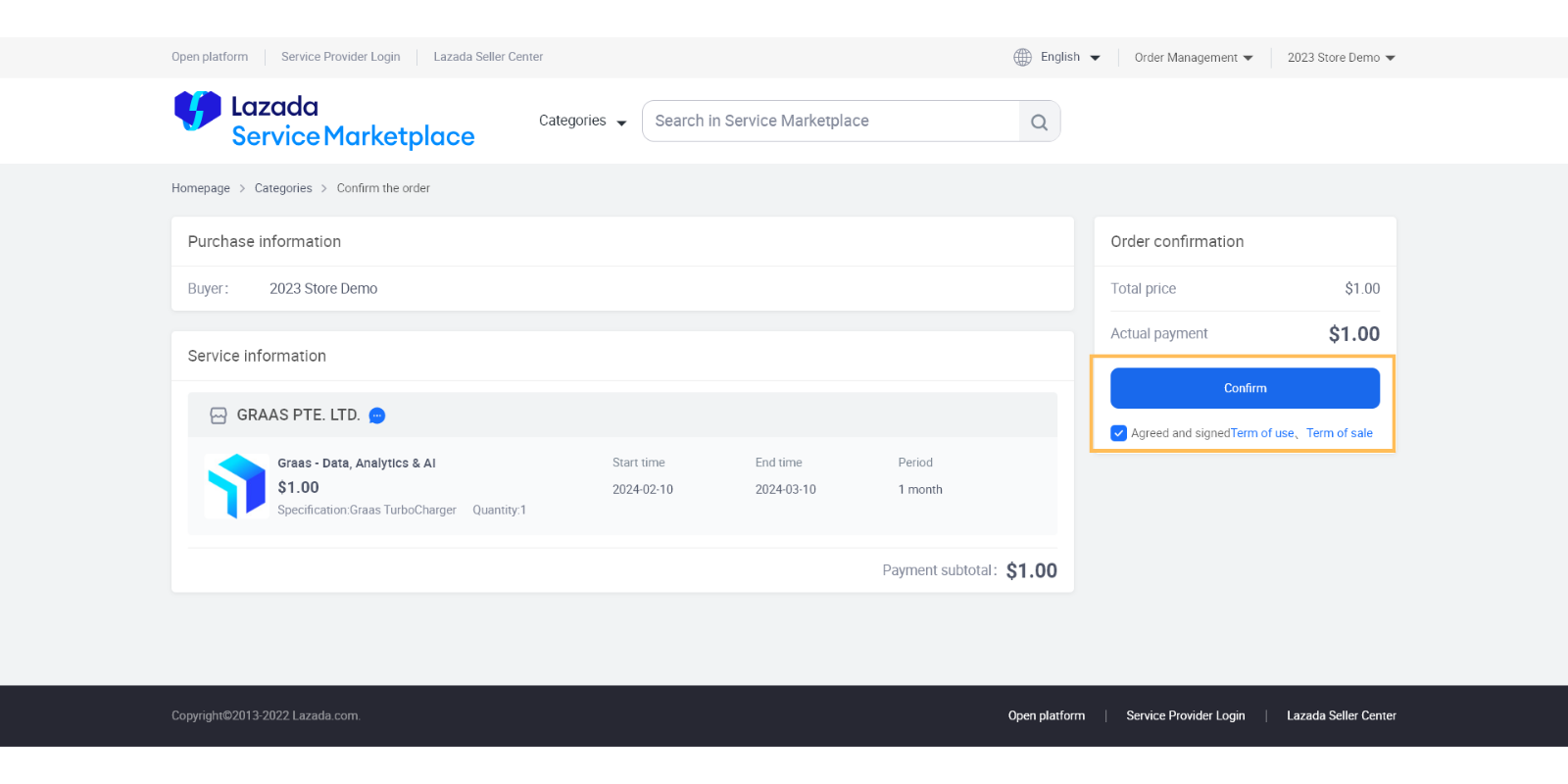Click the Copyright©2013-2022 Lazada.com text

[266, 715]
